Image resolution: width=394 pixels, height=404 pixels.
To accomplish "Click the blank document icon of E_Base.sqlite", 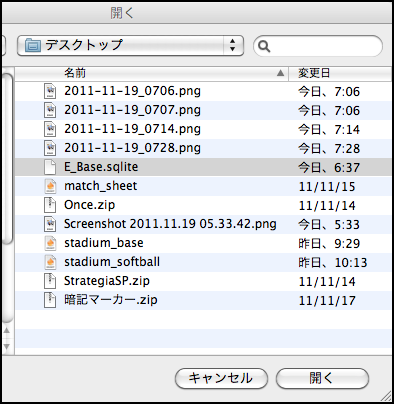I will (x=50, y=167).
